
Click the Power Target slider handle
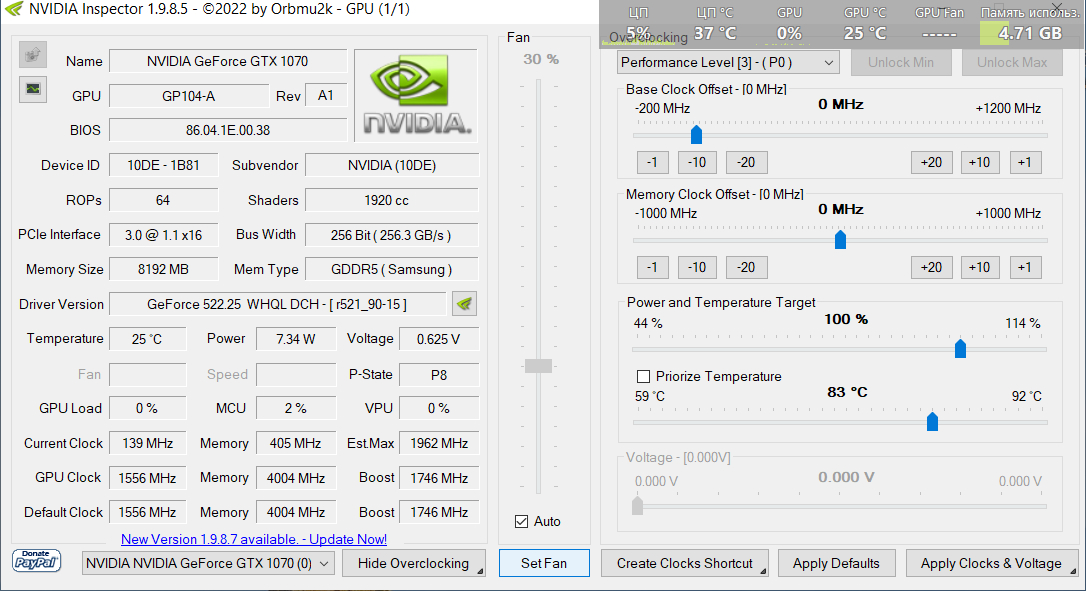tap(960, 349)
